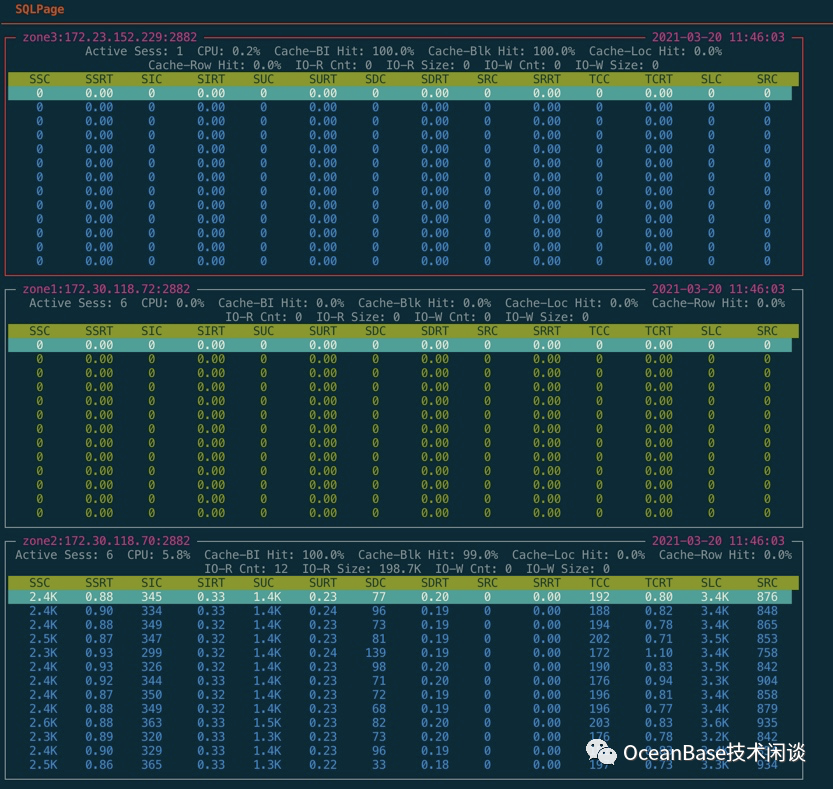Click the SSC value 2.6K
This screenshot has height=789, width=833.
(x=43, y=723)
